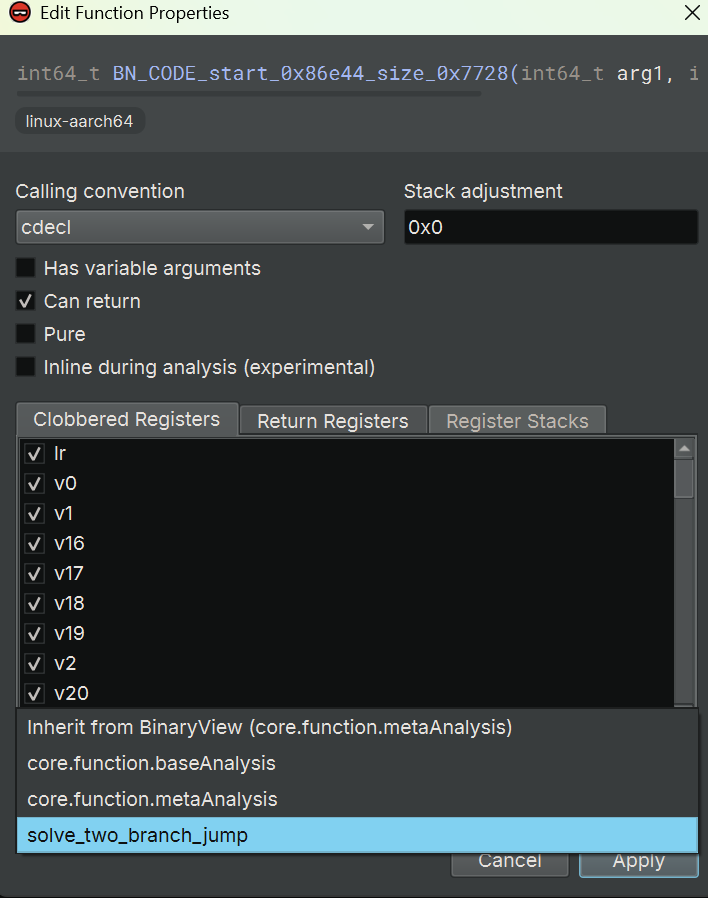Uncheck the v16 clobbered register
Screen dimensions: 708x898
click(35, 544)
